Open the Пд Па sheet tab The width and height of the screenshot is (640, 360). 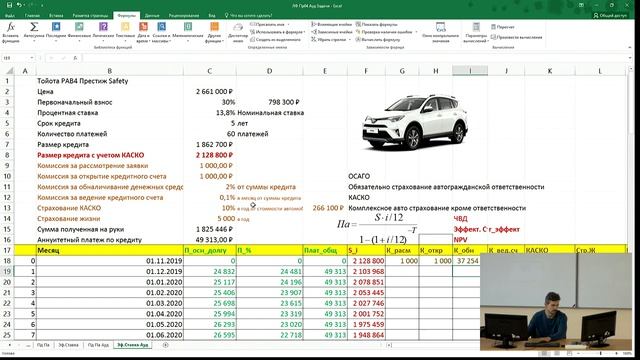tap(43, 345)
